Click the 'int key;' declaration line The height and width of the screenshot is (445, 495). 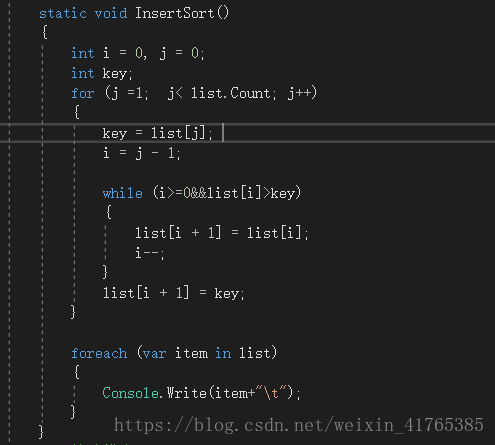click(x=102, y=74)
